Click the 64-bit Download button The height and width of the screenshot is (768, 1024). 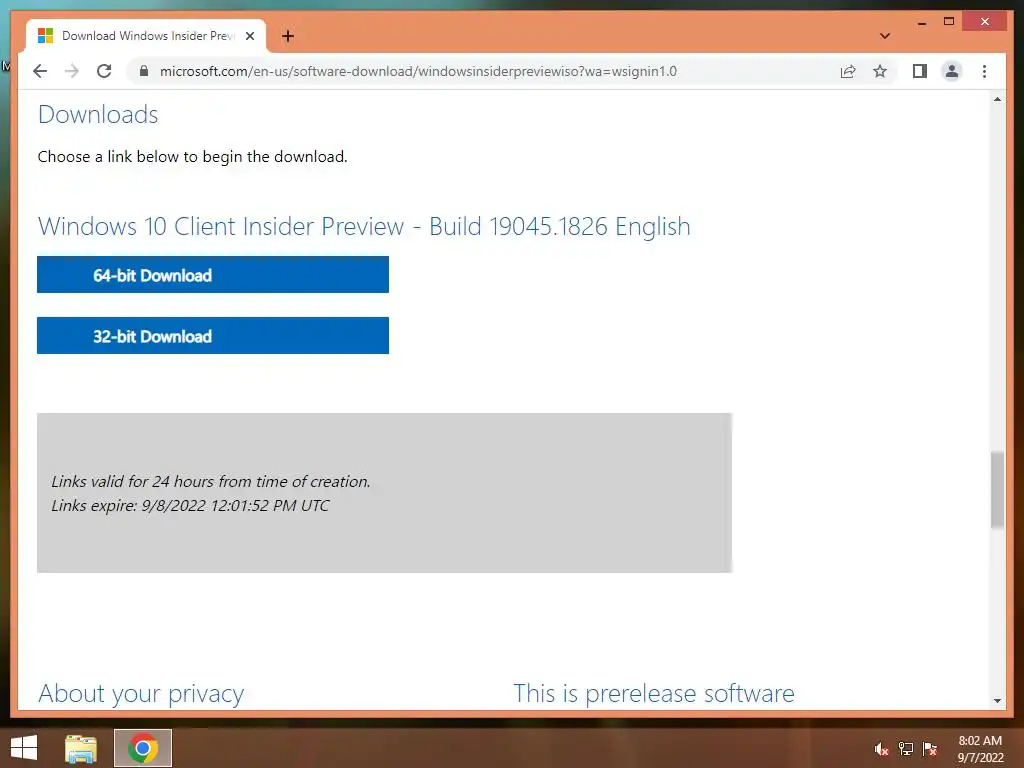(x=213, y=275)
